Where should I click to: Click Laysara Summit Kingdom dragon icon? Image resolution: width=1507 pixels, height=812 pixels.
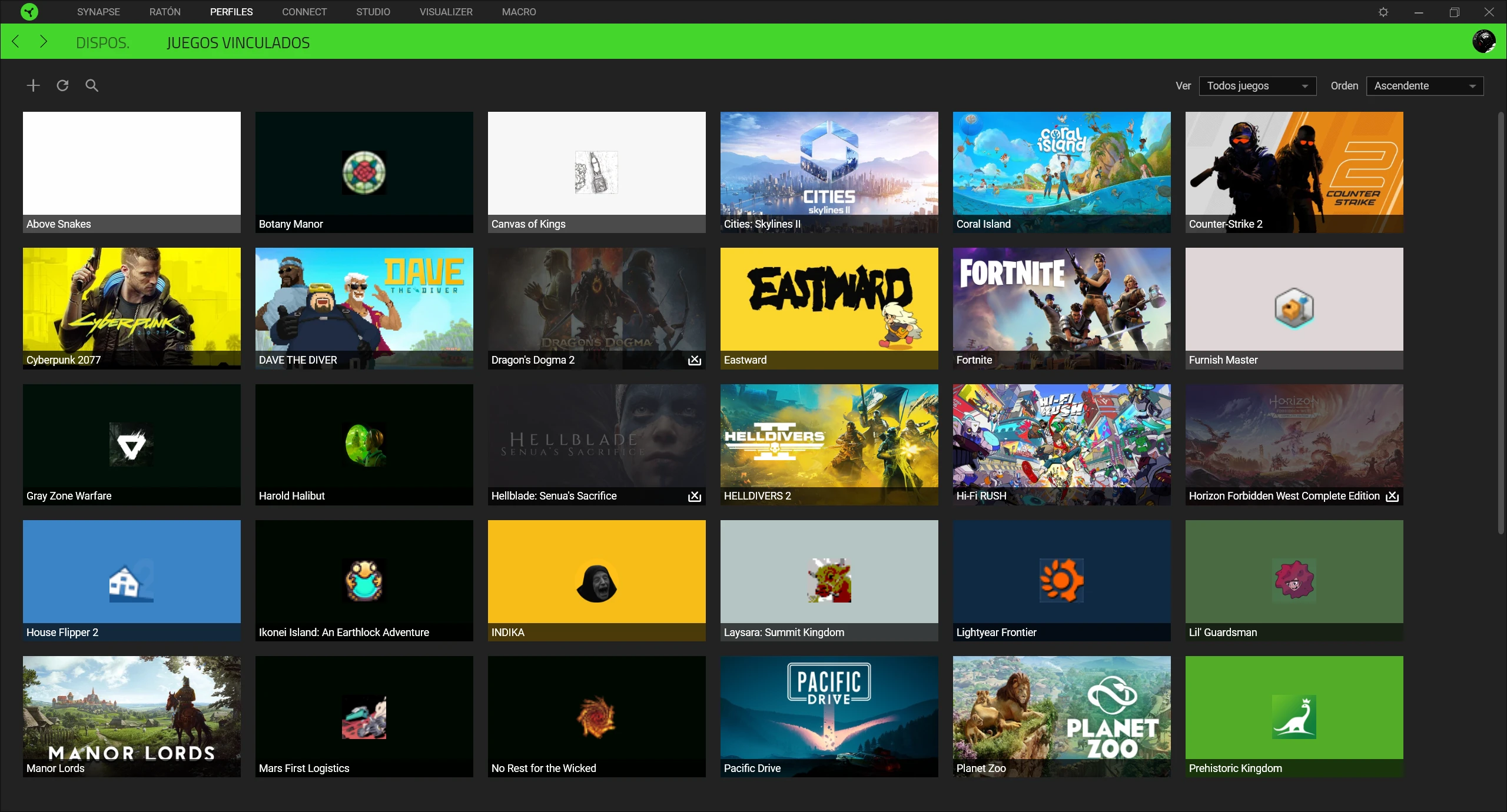[x=829, y=581]
